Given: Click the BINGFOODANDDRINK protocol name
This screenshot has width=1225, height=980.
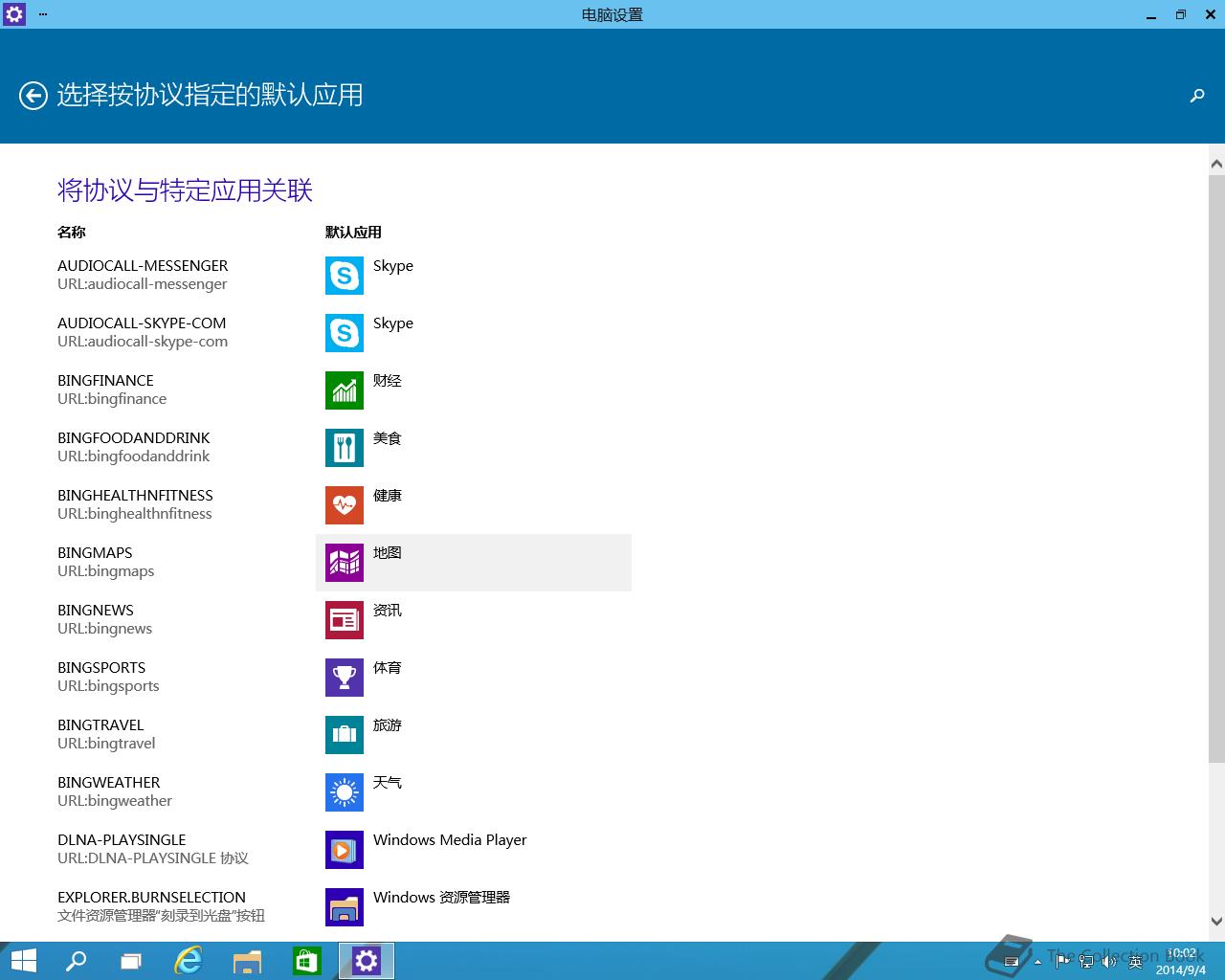Looking at the screenshot, I should click(133, 438).
